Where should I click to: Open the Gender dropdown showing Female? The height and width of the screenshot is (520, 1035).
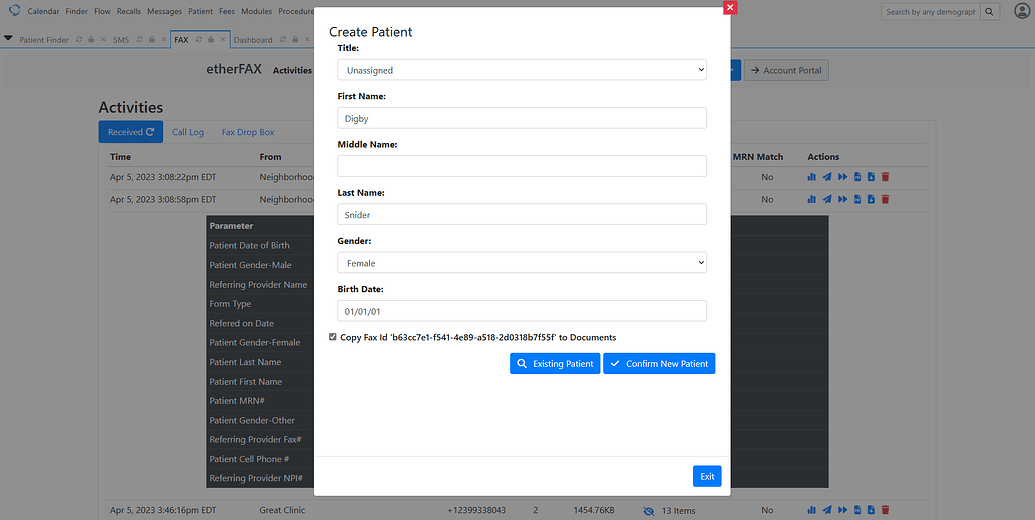point(521,263)
